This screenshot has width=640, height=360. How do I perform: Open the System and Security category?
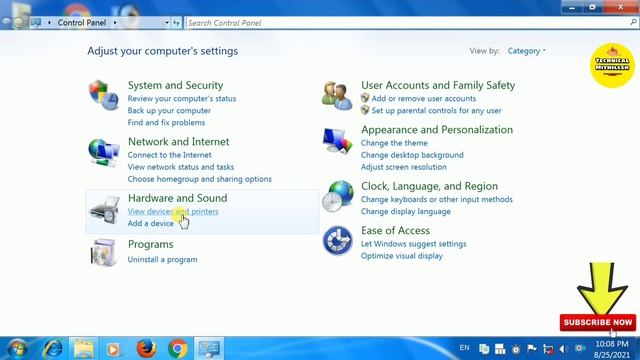[176, 85]
